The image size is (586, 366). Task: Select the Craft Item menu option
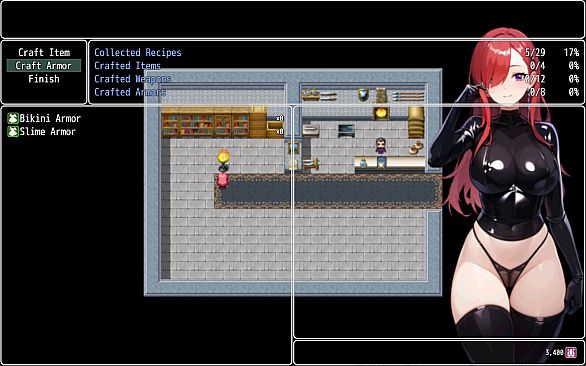(x=44, y=52)
